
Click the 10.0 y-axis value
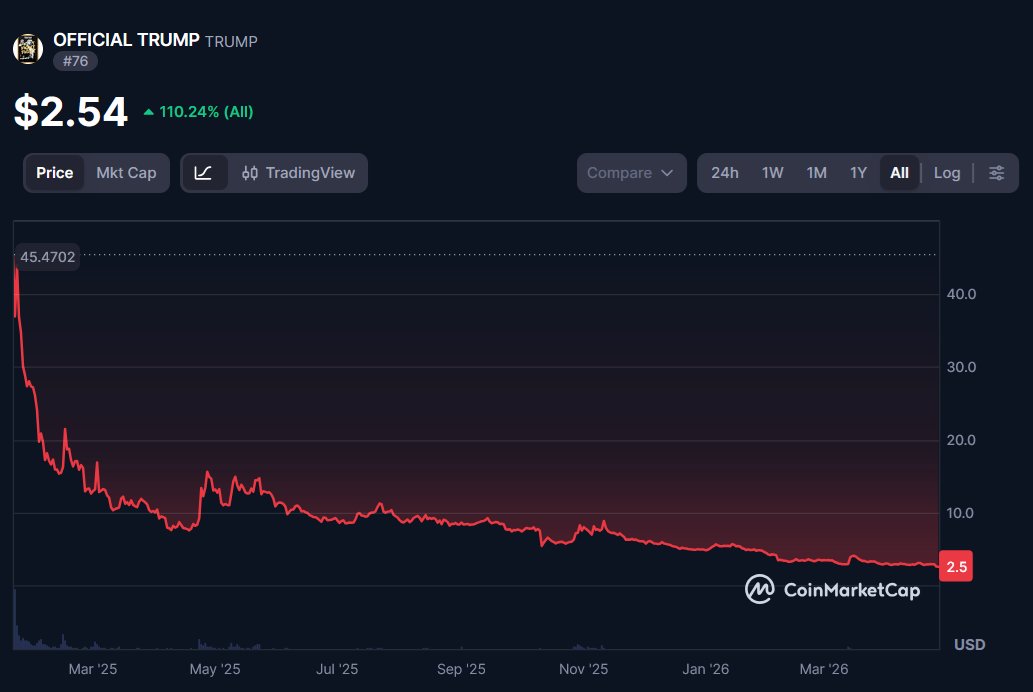point(960,513)
